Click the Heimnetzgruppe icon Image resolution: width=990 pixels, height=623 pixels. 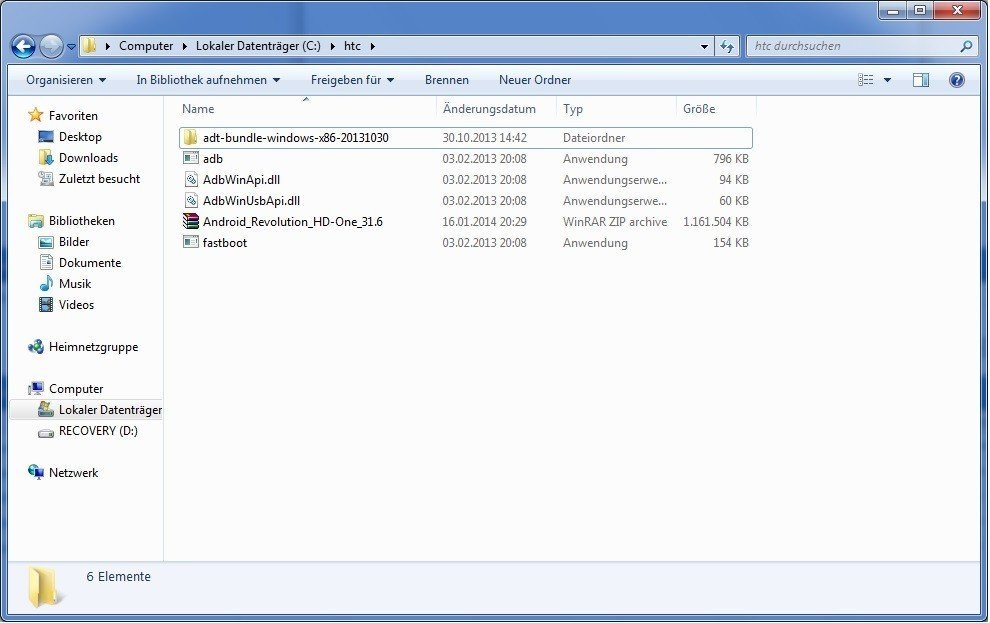[36, 347]
